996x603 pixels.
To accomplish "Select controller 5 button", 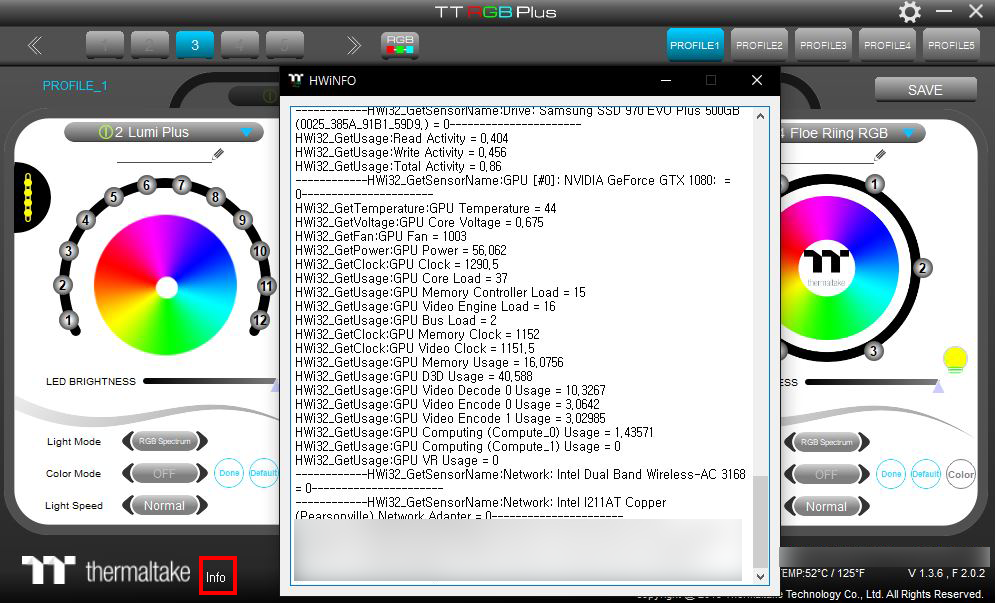I will click(x=285, y=45).
